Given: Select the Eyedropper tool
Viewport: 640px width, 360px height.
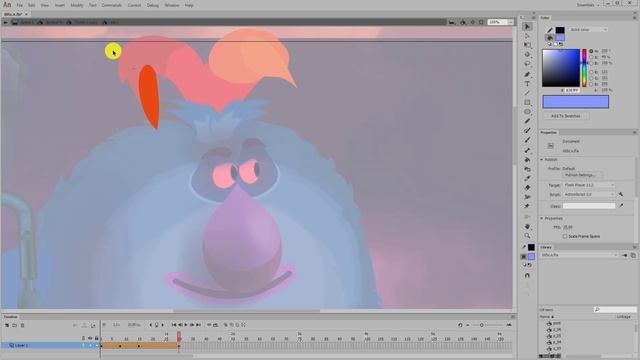Looking at the screenshot, I should (x=527, y=178).
